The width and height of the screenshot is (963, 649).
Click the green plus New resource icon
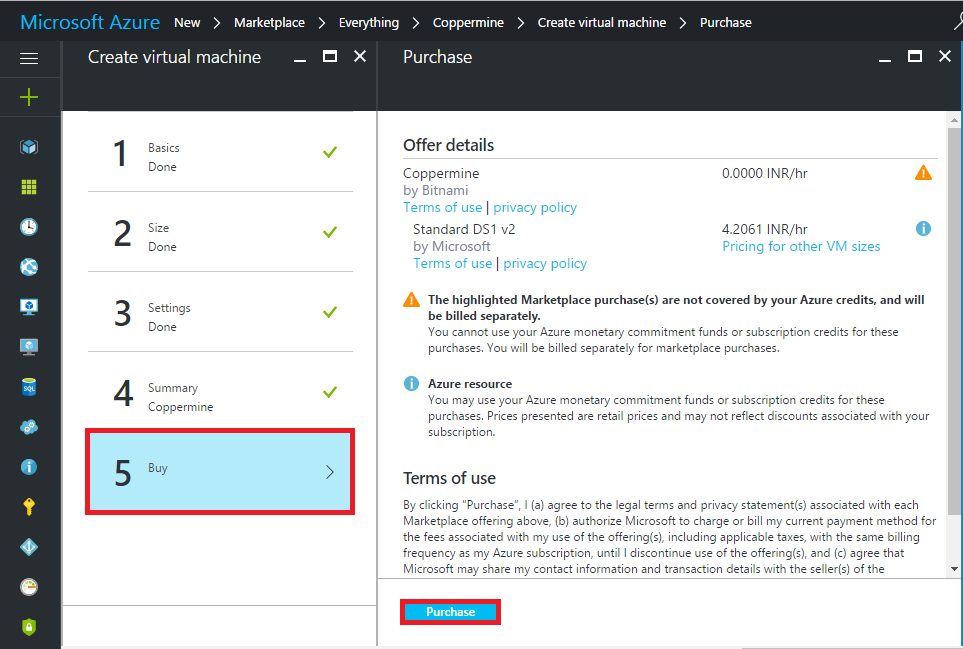coord(29,97)
